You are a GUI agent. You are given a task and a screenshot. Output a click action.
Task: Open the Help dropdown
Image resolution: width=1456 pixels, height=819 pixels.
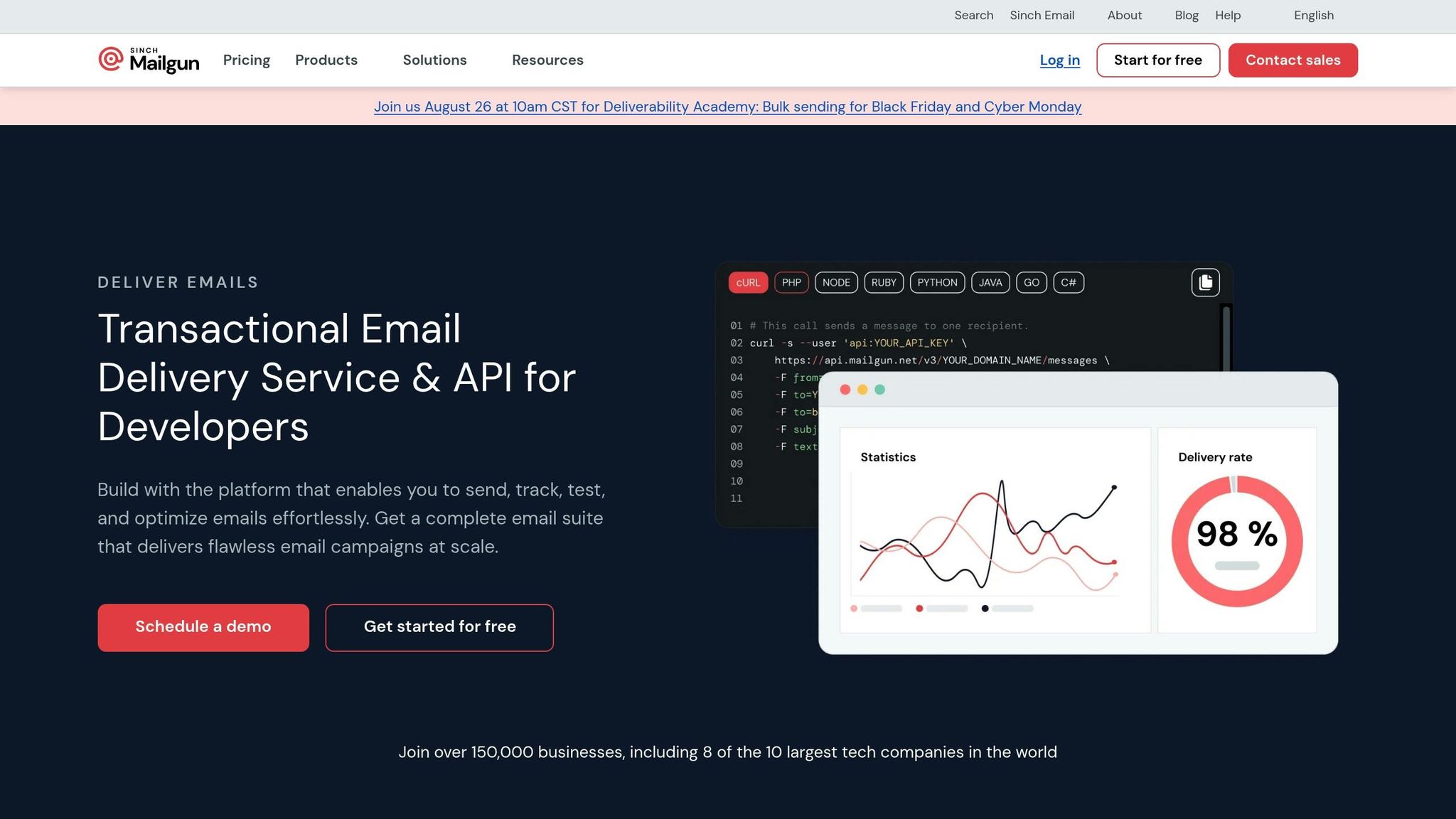(1228, 16)
